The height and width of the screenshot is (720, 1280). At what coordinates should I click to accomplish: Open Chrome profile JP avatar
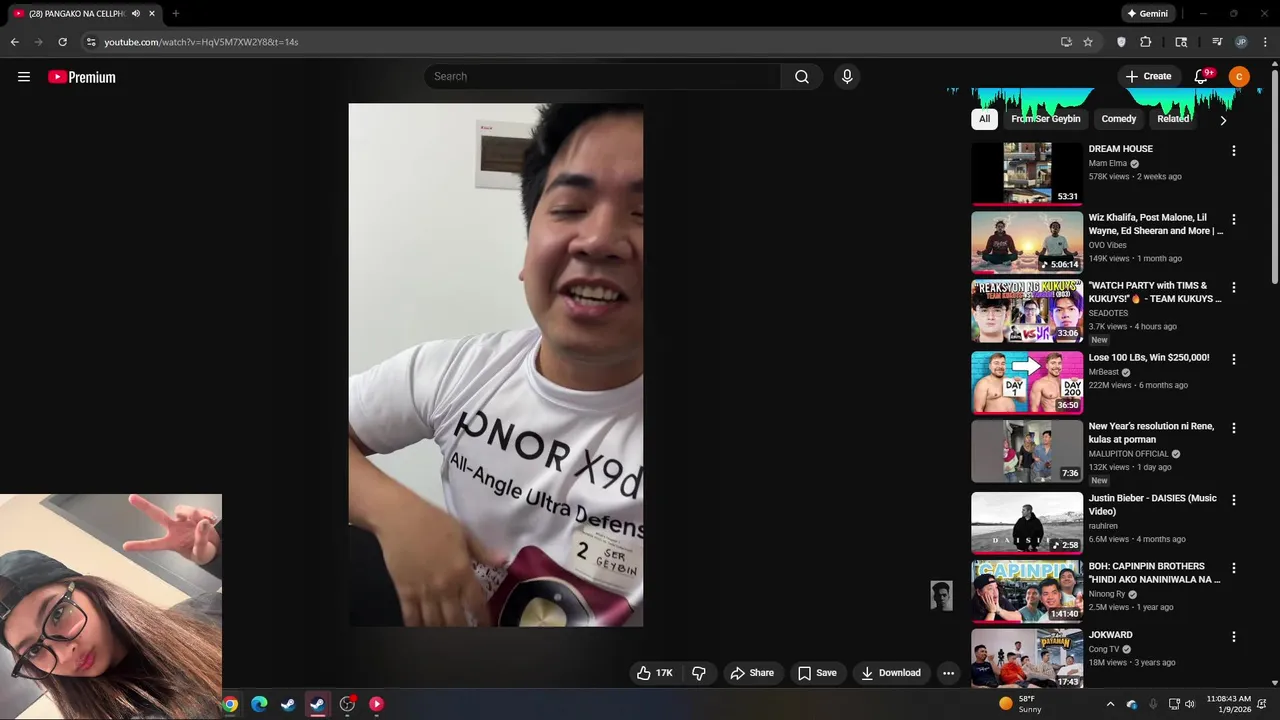click(x=1241, y=42)
